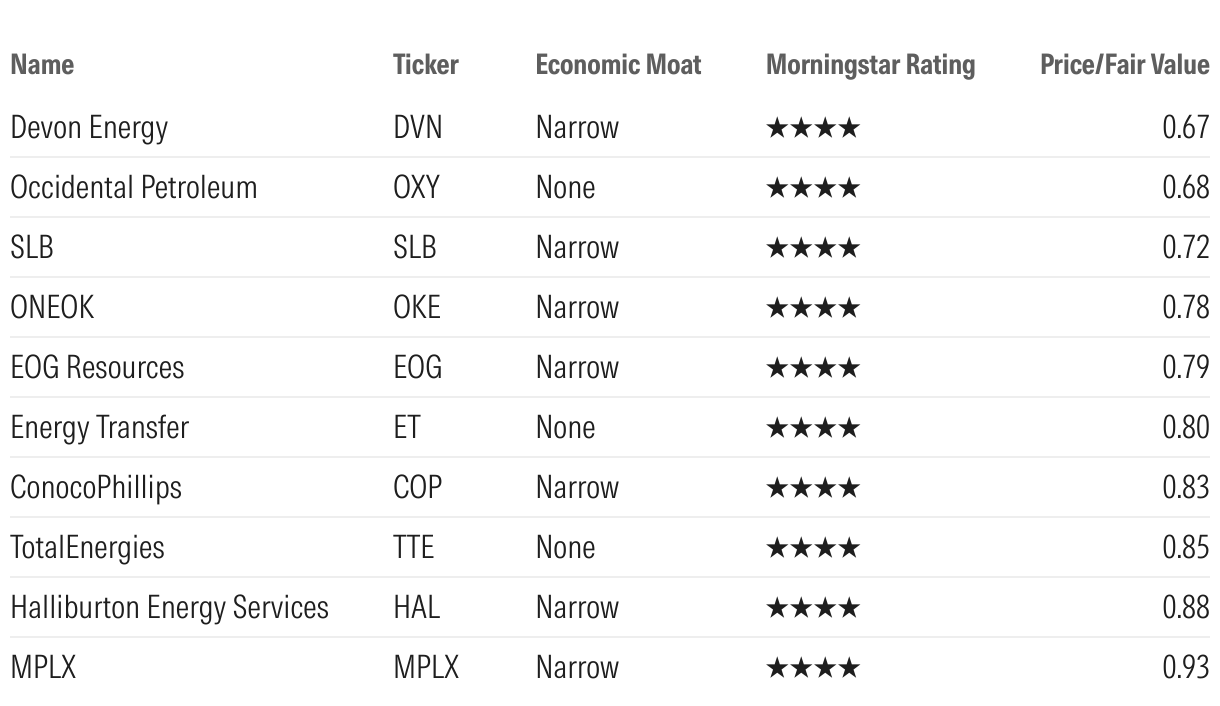Screen dimensions: 1220x706
Task: Click the Name column header
Action: (x=42, y=65)
